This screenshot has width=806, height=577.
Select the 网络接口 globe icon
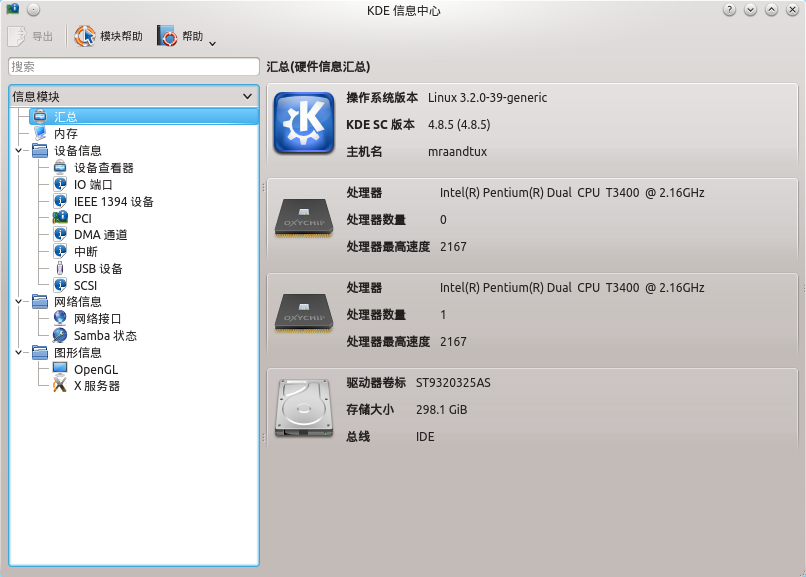coord(60,319)
